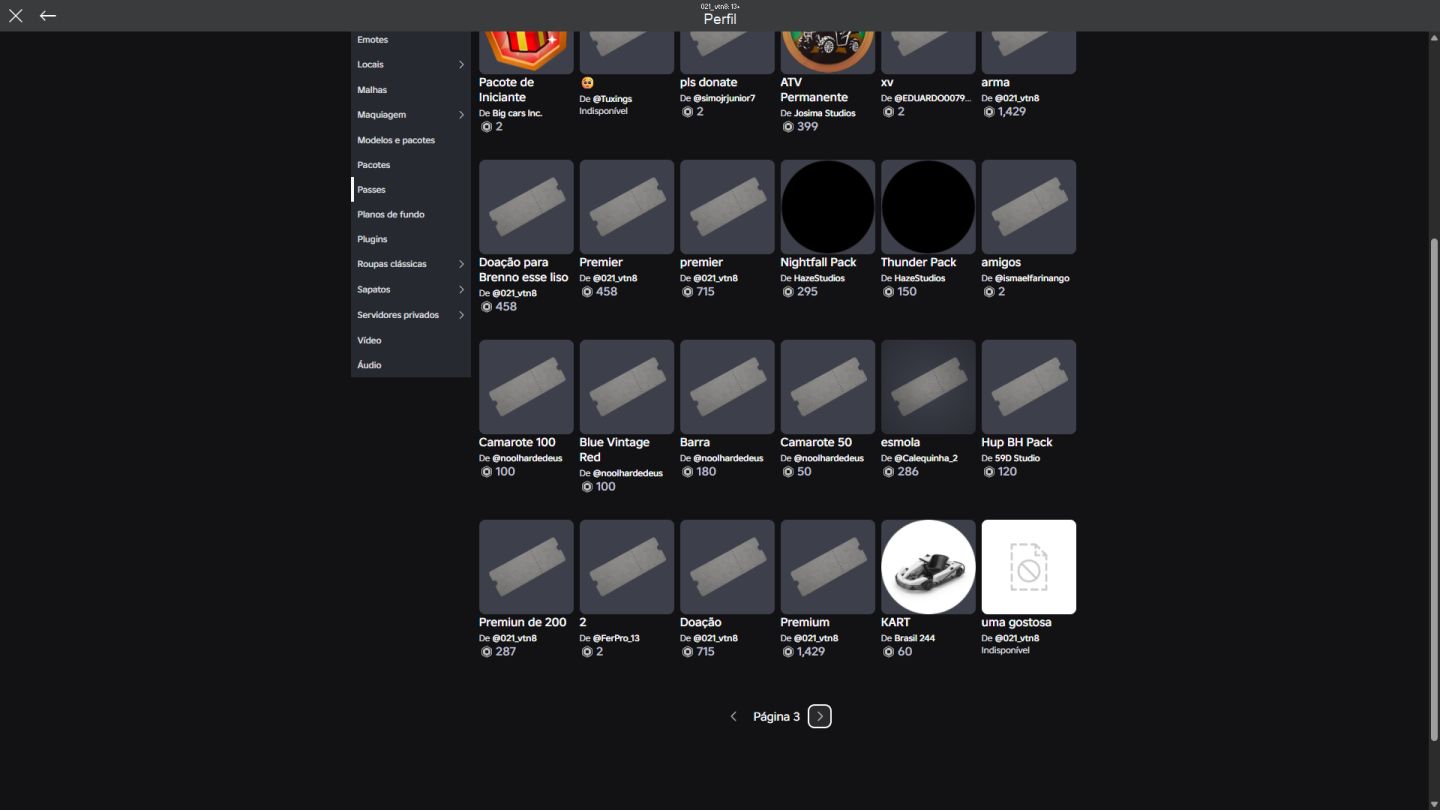Image resolution: width=1440 pixels, height=810 pixels.
Task: Open @noolhardedeus link under Camarote 100
Action: [x=527, y=458]
